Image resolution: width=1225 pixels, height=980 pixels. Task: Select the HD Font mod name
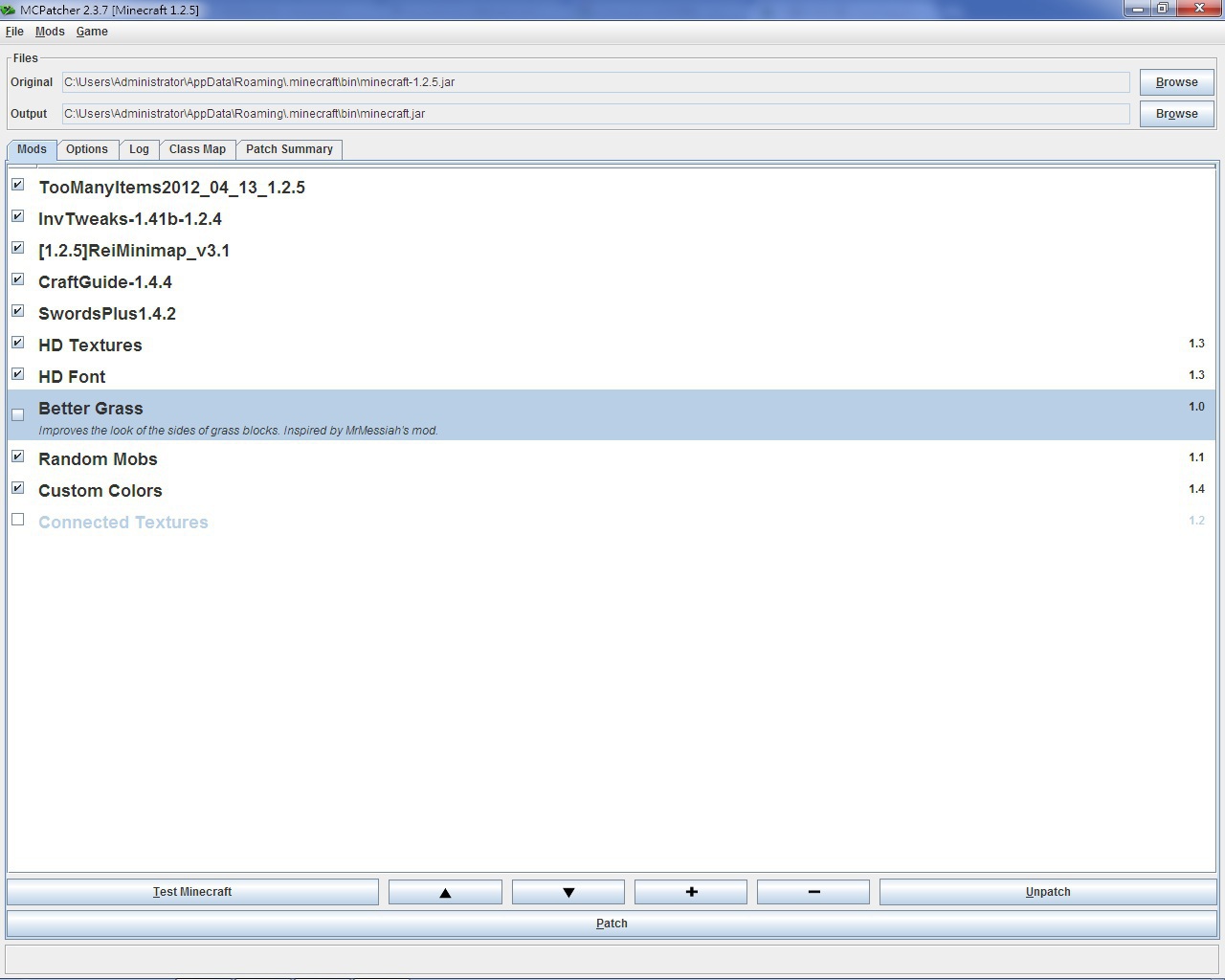point(72,377)
